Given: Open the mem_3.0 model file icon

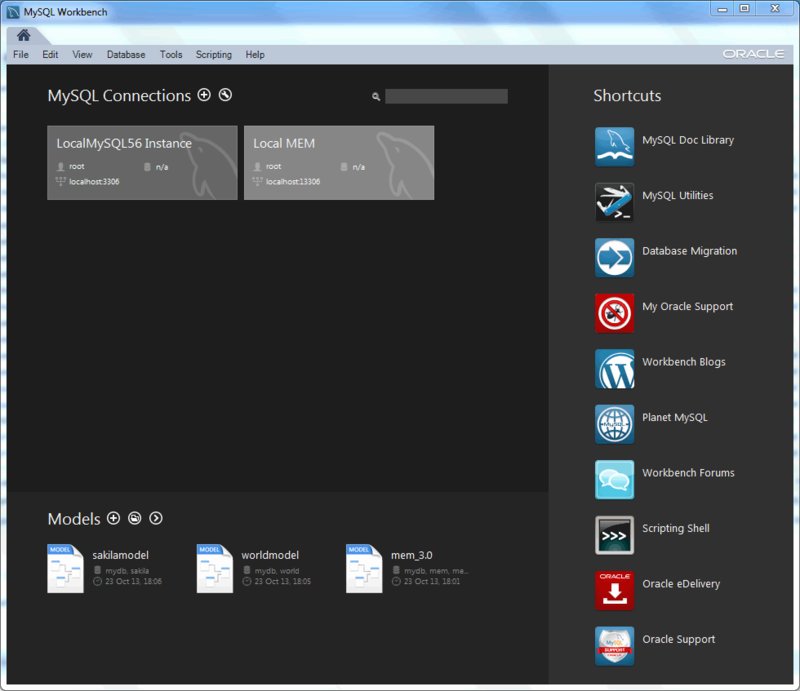Looking at the screenshot, I should pyautogui.click(x=364, y=569).
